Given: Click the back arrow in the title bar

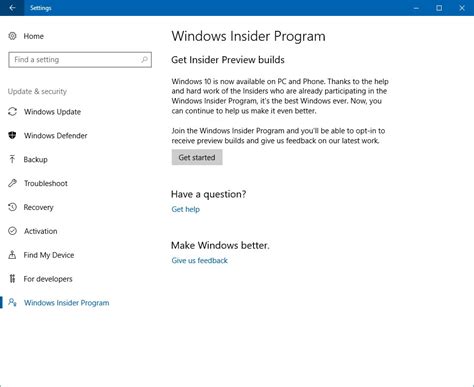Looking at the screenshot, I should click(12, 8).
